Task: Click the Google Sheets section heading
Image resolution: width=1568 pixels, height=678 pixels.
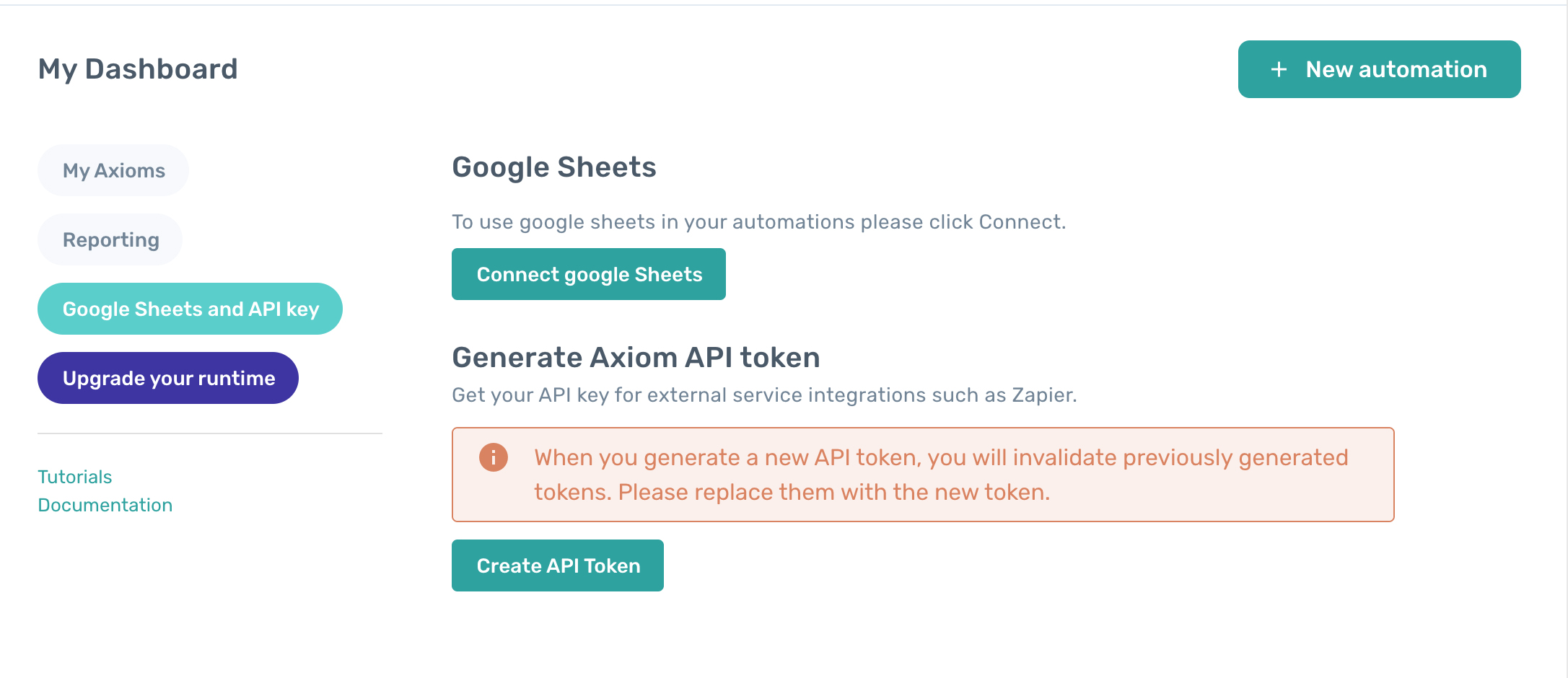Action: coord(553,167)
